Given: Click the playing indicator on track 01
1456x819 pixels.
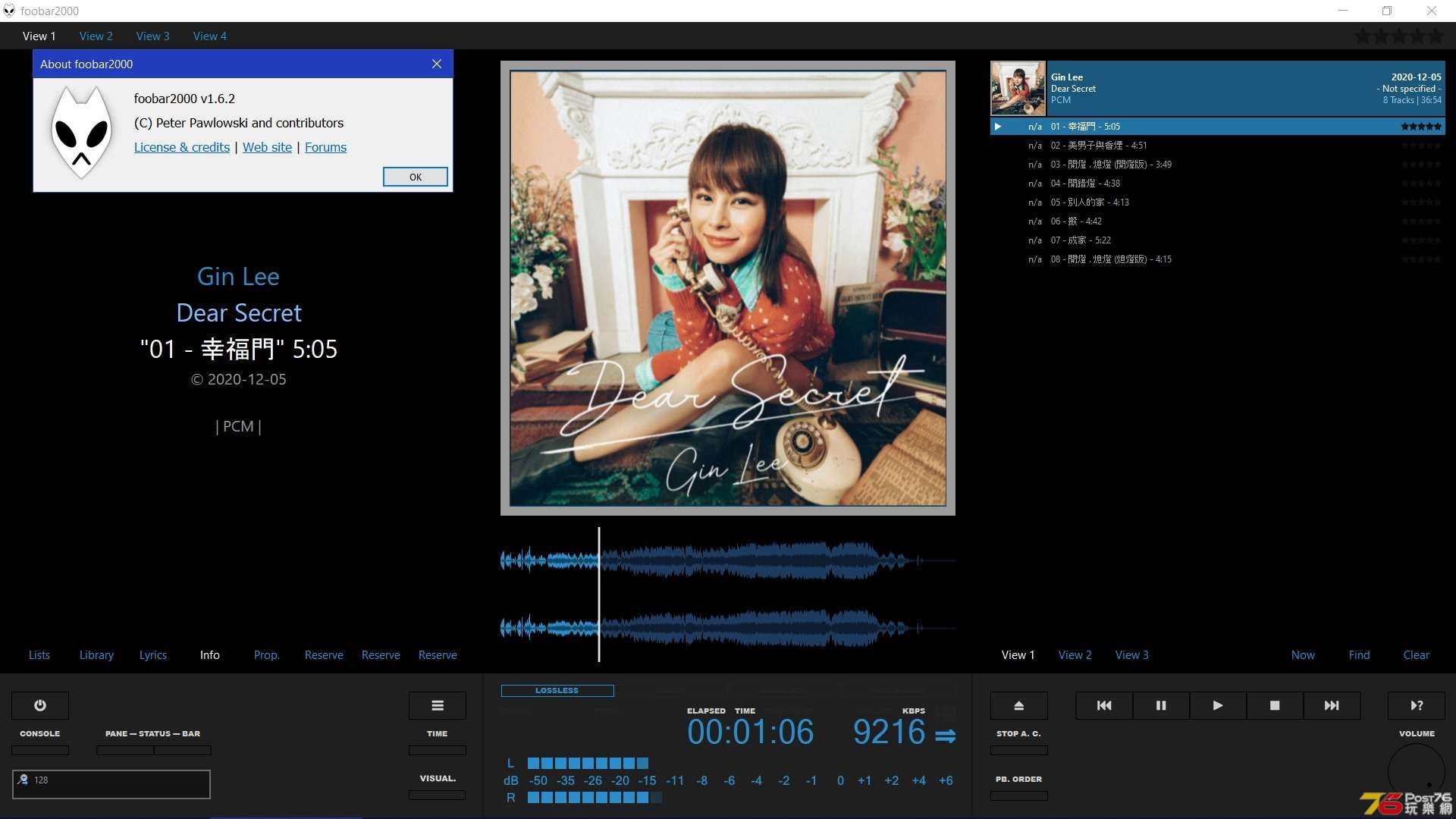Looking at the screenshot, I should (x=998, y=127).
